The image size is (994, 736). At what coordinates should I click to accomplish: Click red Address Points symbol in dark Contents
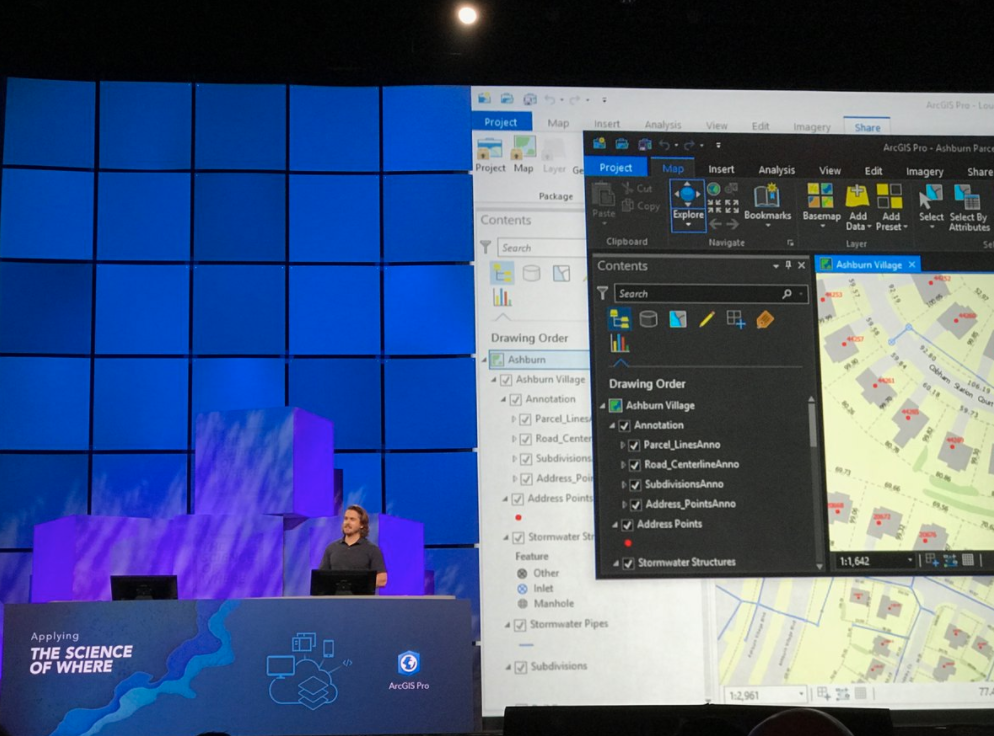point(628,543)
